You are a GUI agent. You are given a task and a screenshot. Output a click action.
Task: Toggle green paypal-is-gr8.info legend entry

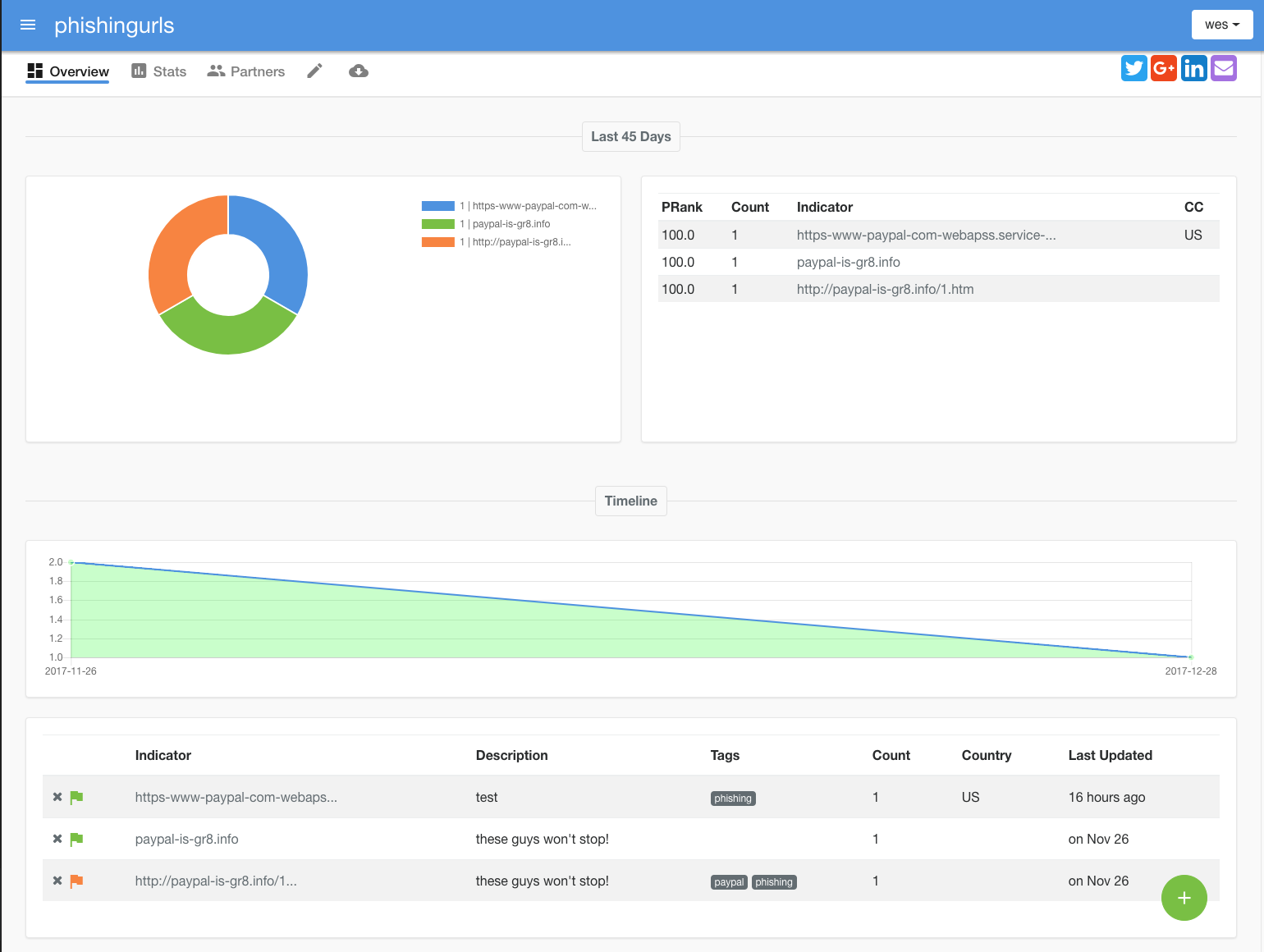(x=486, y=224)
